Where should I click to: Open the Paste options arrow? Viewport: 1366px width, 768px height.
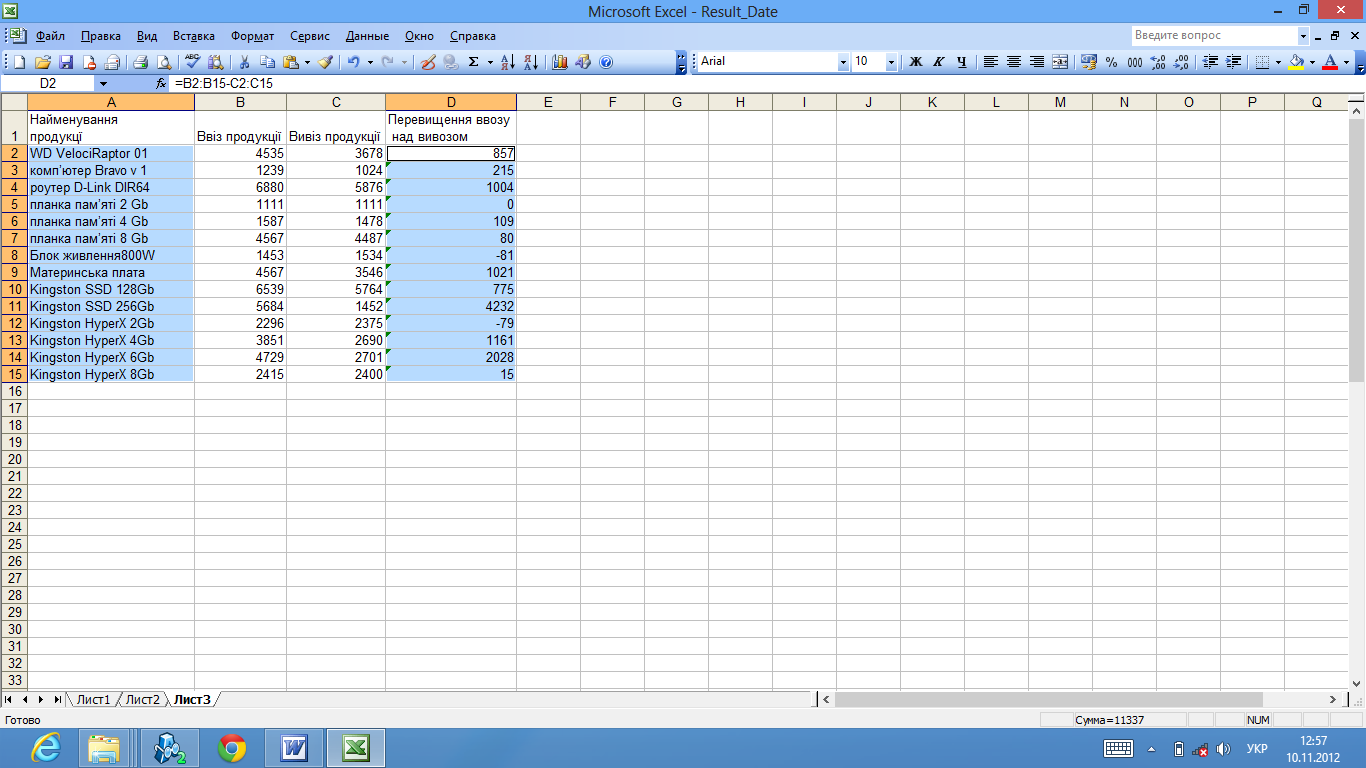[307, 62]
